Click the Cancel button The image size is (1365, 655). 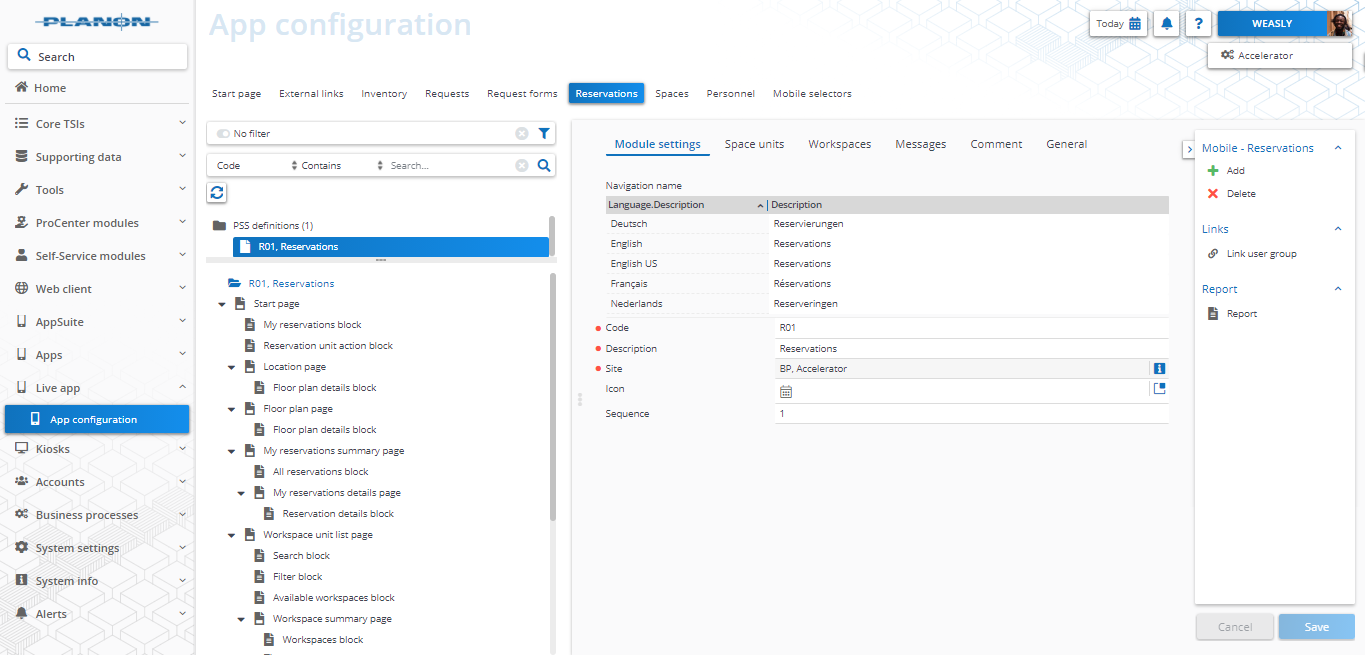1234,626
